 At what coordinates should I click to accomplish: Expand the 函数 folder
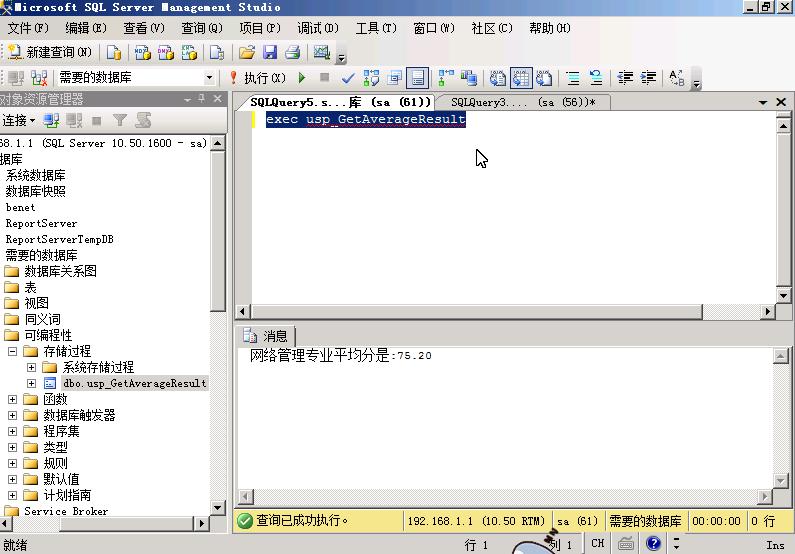[x=13, y=399]
